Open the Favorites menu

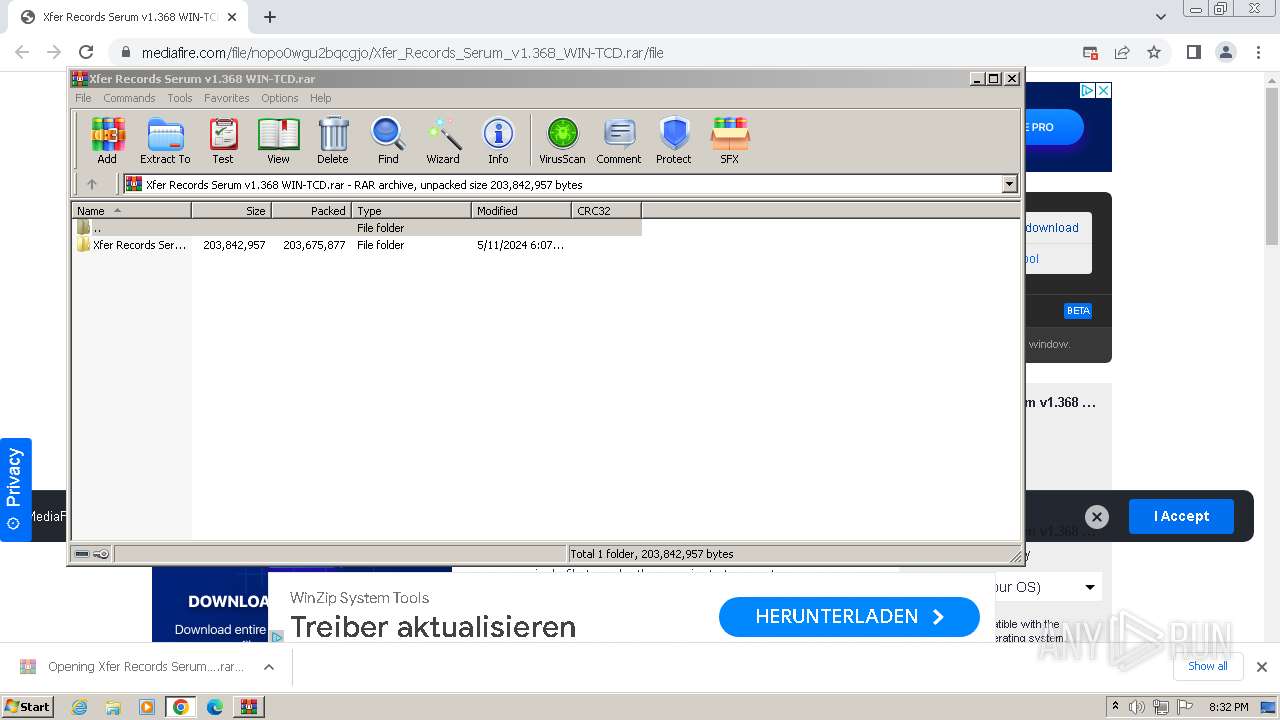[x=227, y=98]
